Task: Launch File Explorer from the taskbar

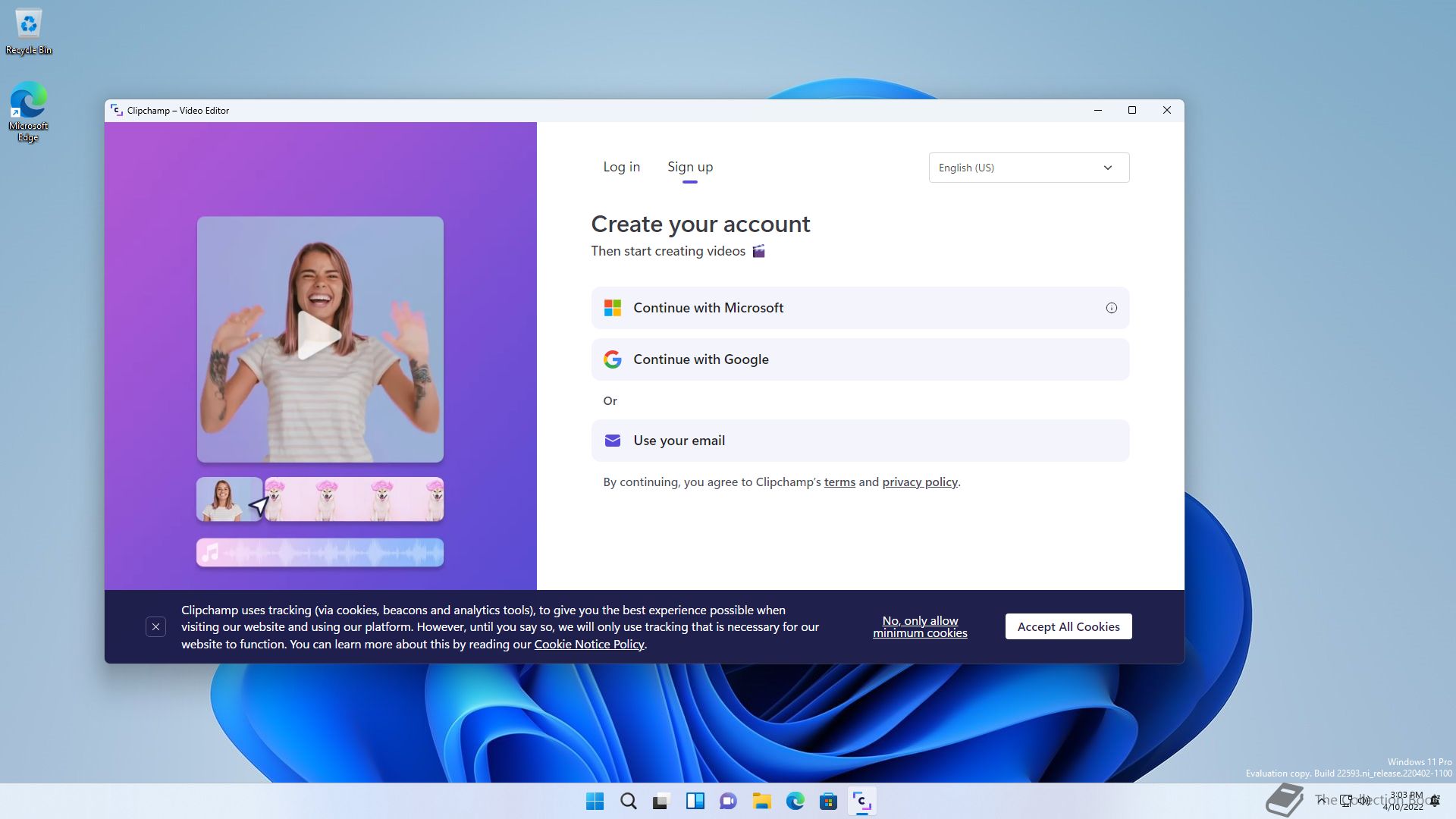Action: click(x=762, y=801)
